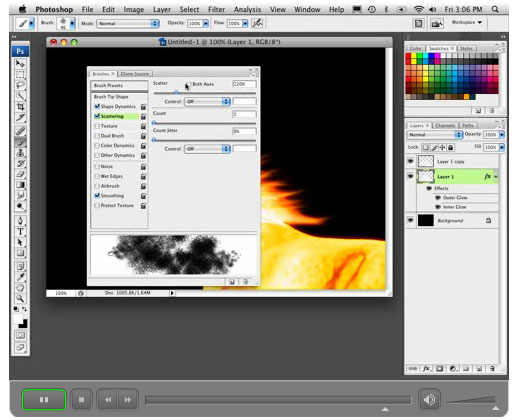Image resolution: width=524 pixels, height=420 pixels.
Task: Hide the Outer Glow effect
Action: [x=438, y=198]
